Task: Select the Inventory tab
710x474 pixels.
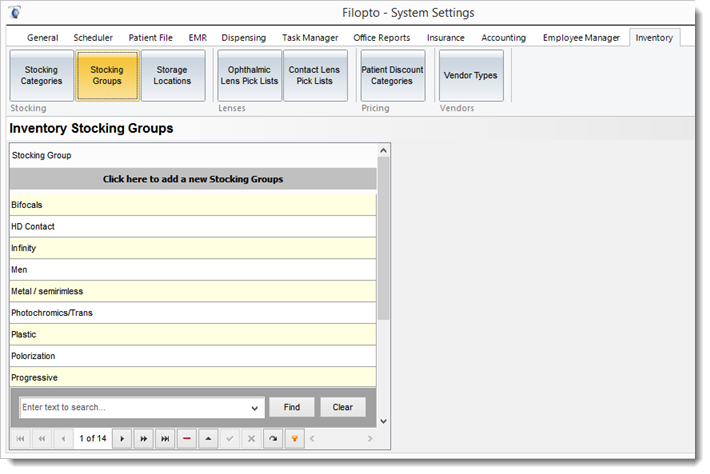Action: click(654, 38)
